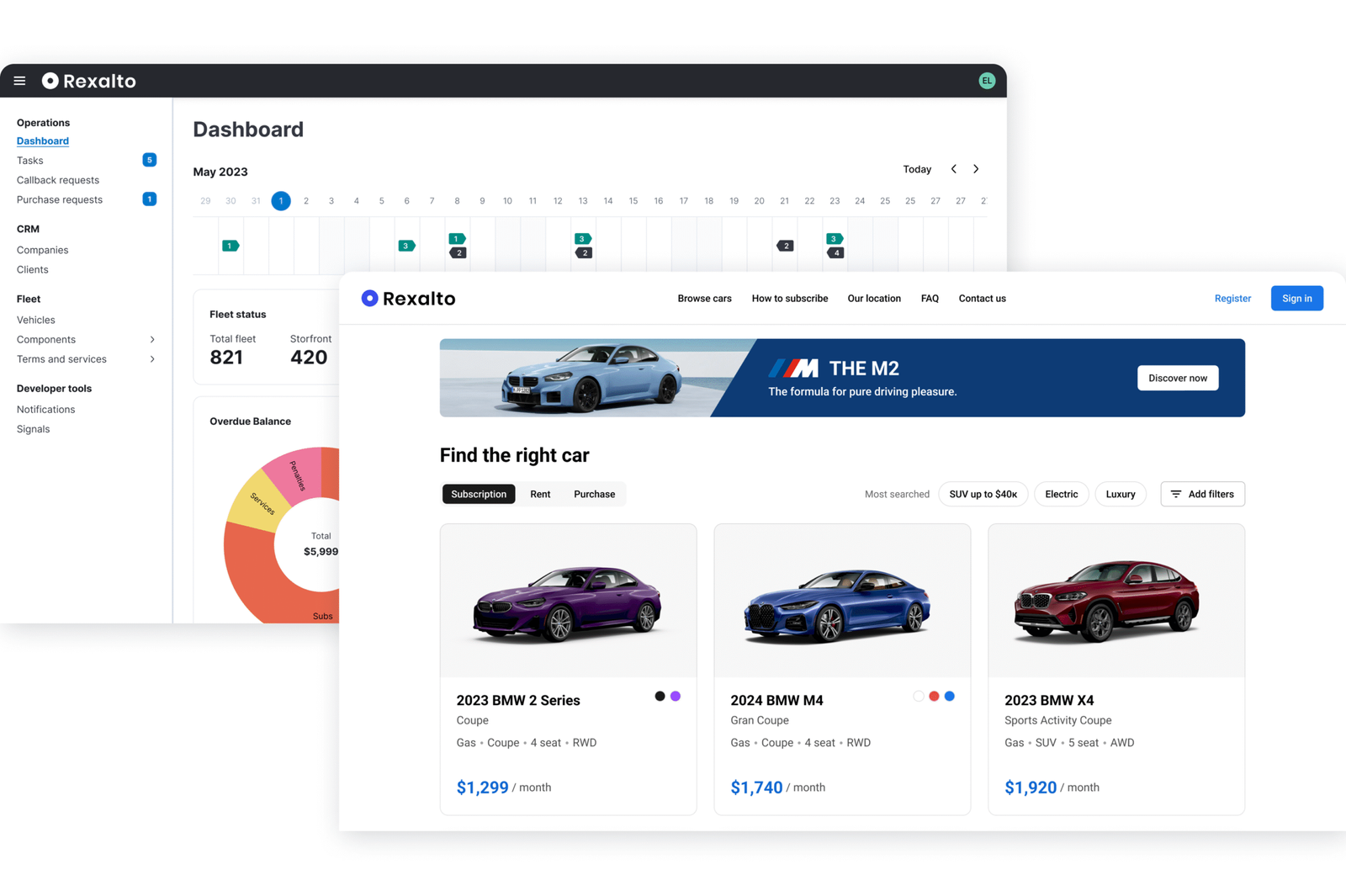Screen dimensions: 1346x896
Task: Open How to subscribe nav link
Action: click(x=790, y=299)
